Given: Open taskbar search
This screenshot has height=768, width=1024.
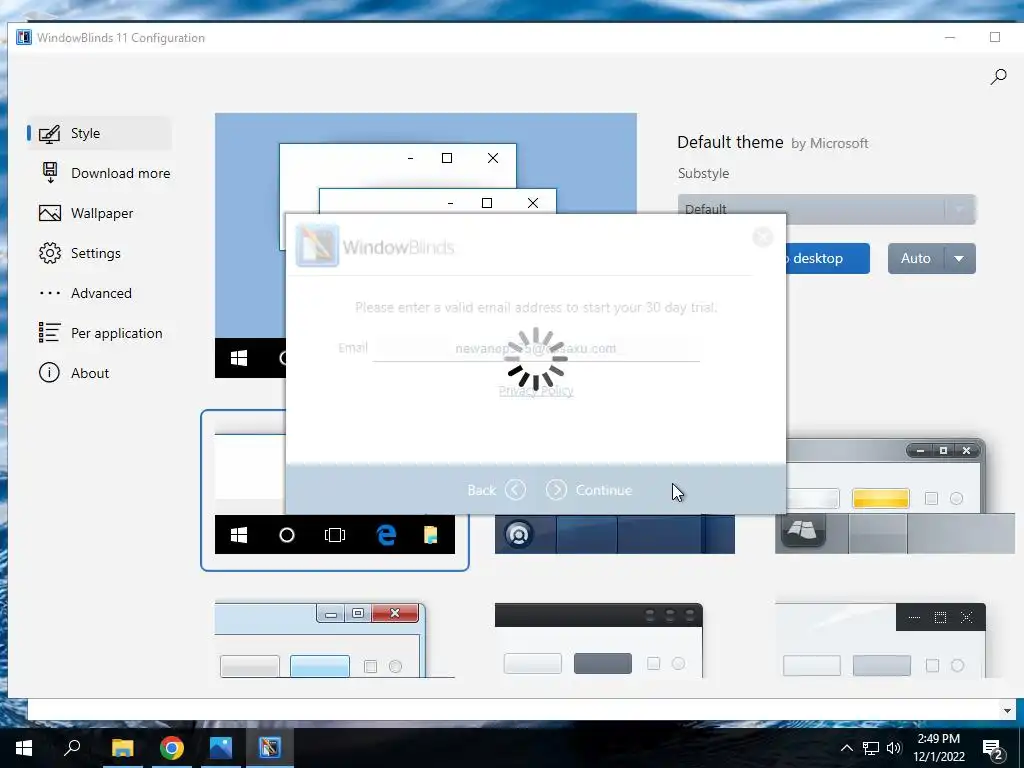Looking at the screenshot, I should pyautogui.click(x=72, y=748).
